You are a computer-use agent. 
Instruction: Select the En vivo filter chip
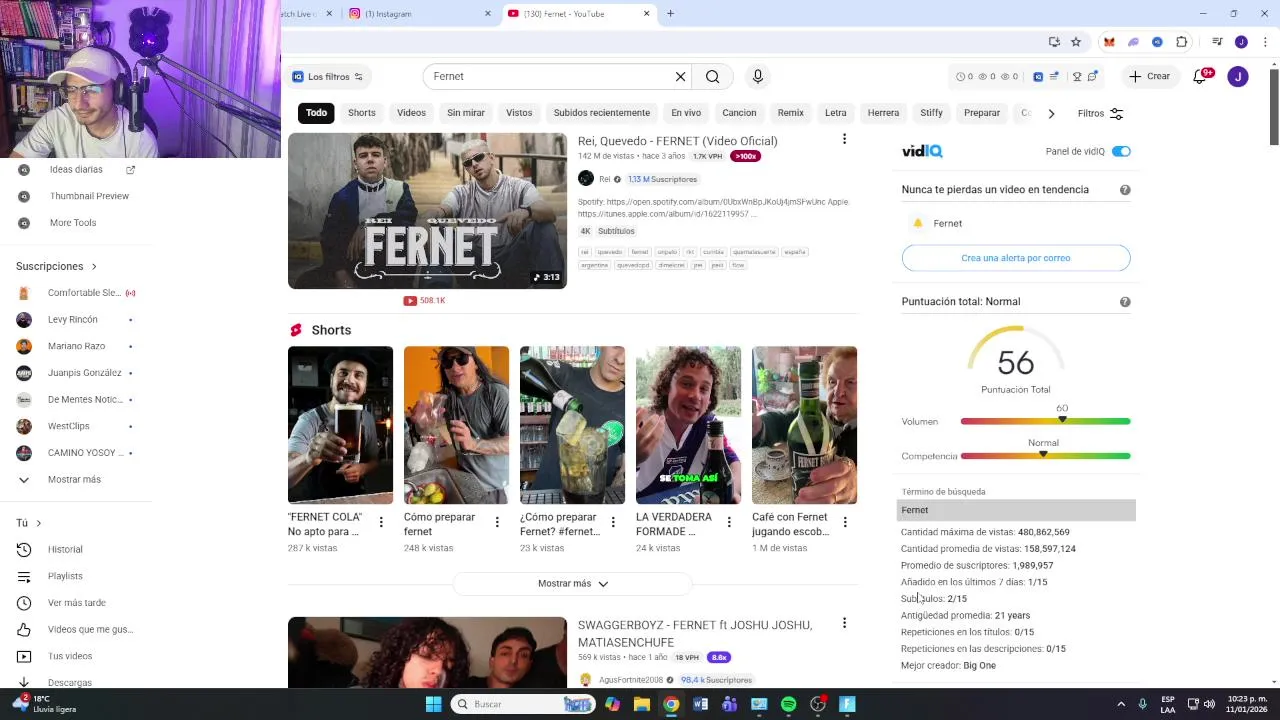point(686,113)
